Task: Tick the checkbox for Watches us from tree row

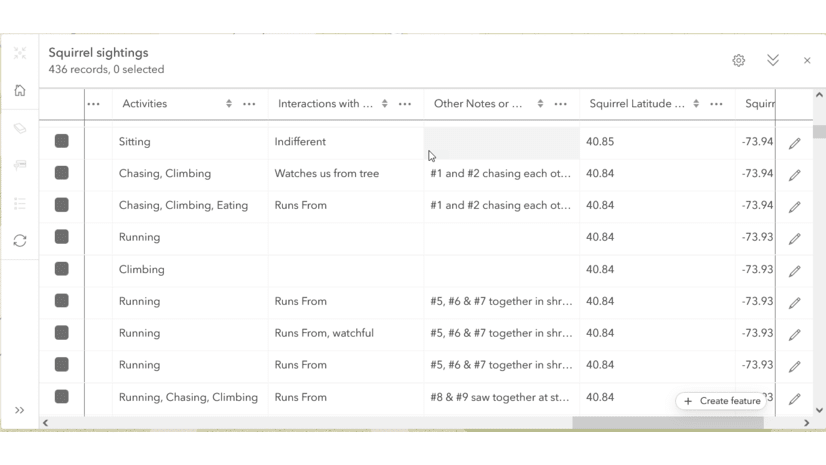Action: 62,174
